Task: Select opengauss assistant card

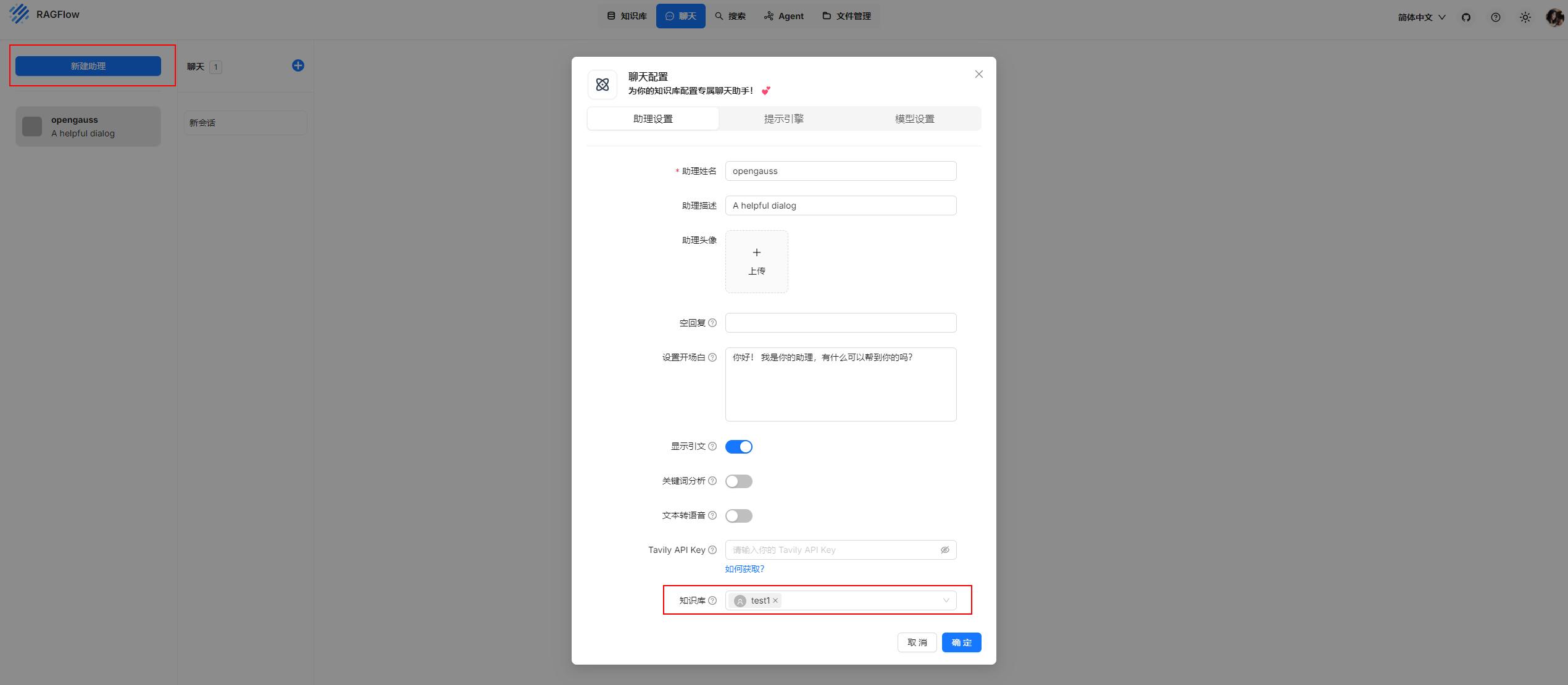Action: pos(88,127)
